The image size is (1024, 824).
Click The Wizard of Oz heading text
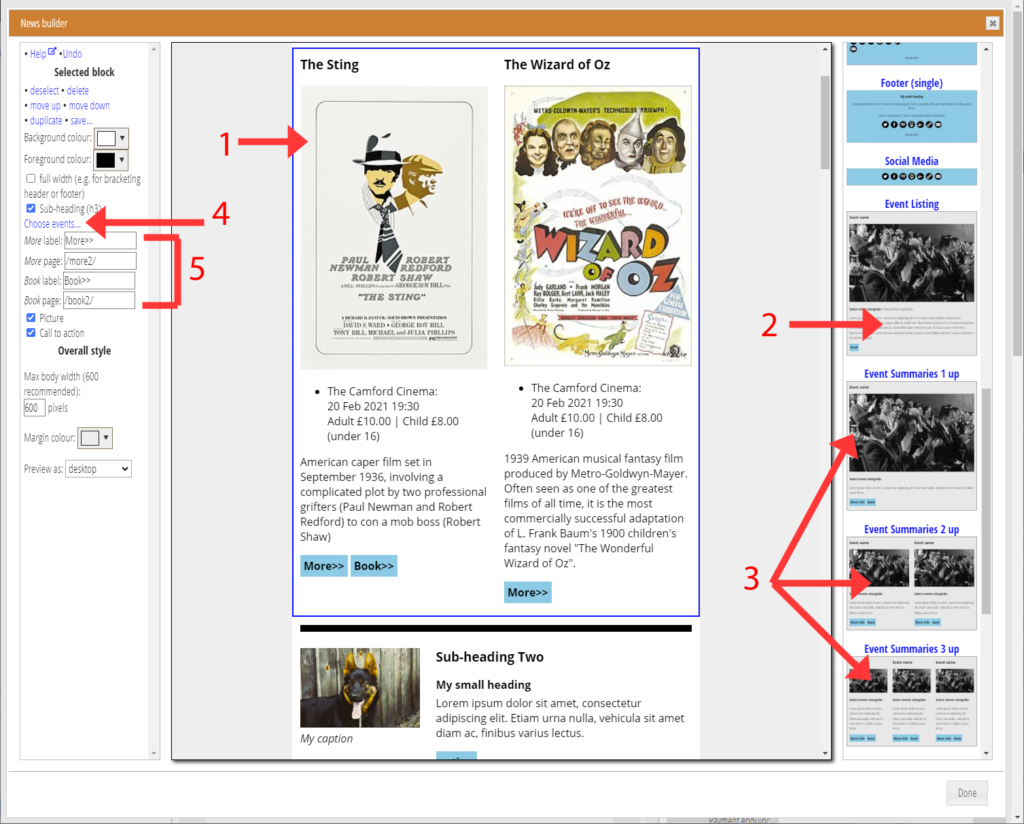tap(557, 65)
